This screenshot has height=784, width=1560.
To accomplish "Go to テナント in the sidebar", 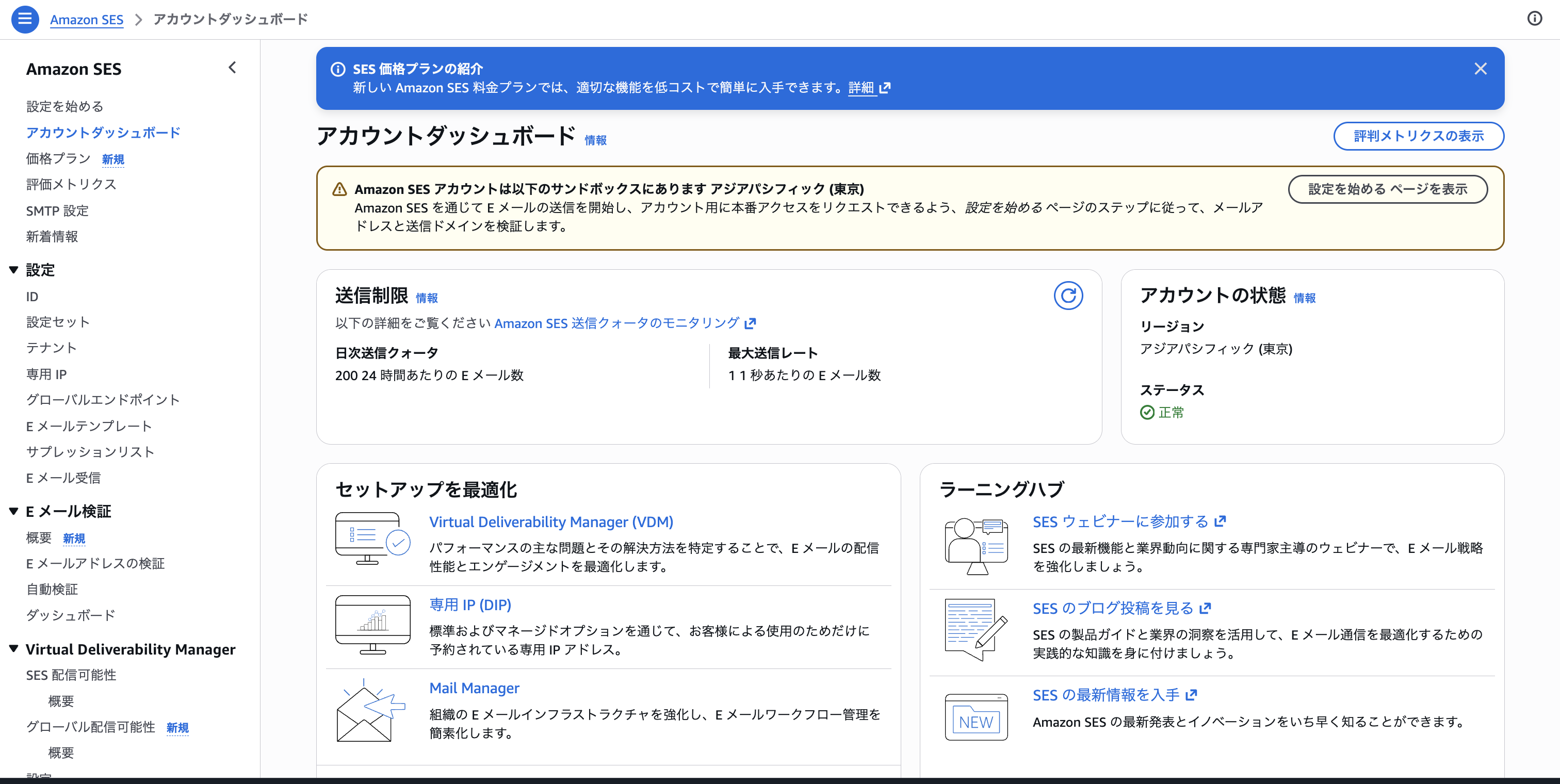I will [52, 348].
